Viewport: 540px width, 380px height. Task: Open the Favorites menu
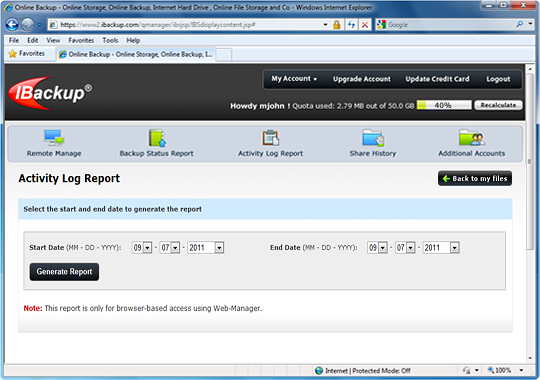pyautogui.click(x=81, y=40)
